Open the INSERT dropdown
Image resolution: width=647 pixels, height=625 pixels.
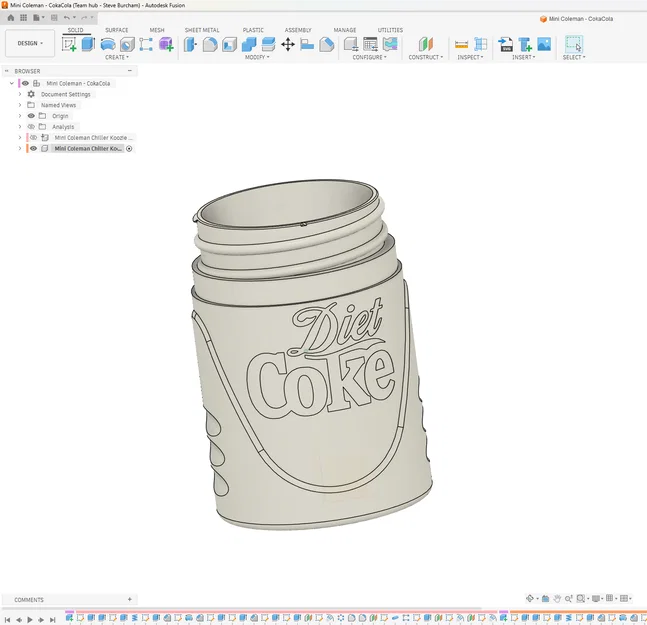click(x=523, y=57)
